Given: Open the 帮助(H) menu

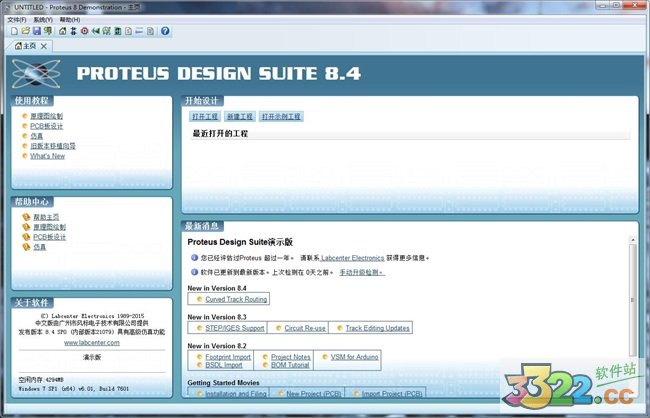Looking at the screenshot, I should 70,19.
